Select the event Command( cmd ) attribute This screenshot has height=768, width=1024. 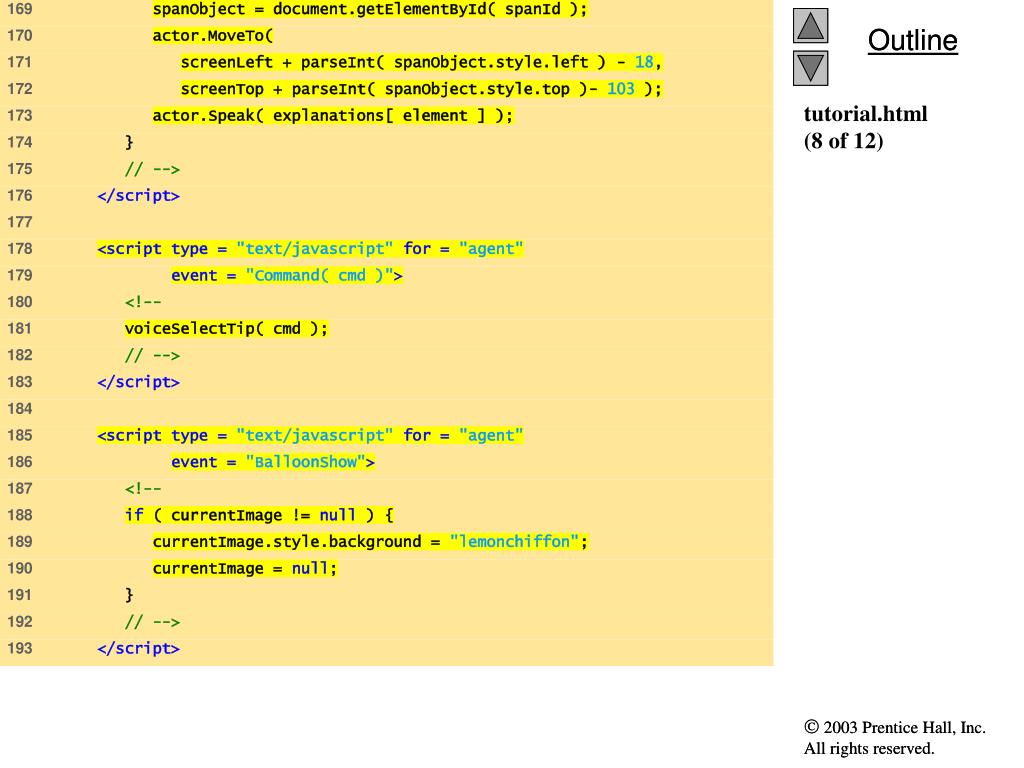coord(287,276)
